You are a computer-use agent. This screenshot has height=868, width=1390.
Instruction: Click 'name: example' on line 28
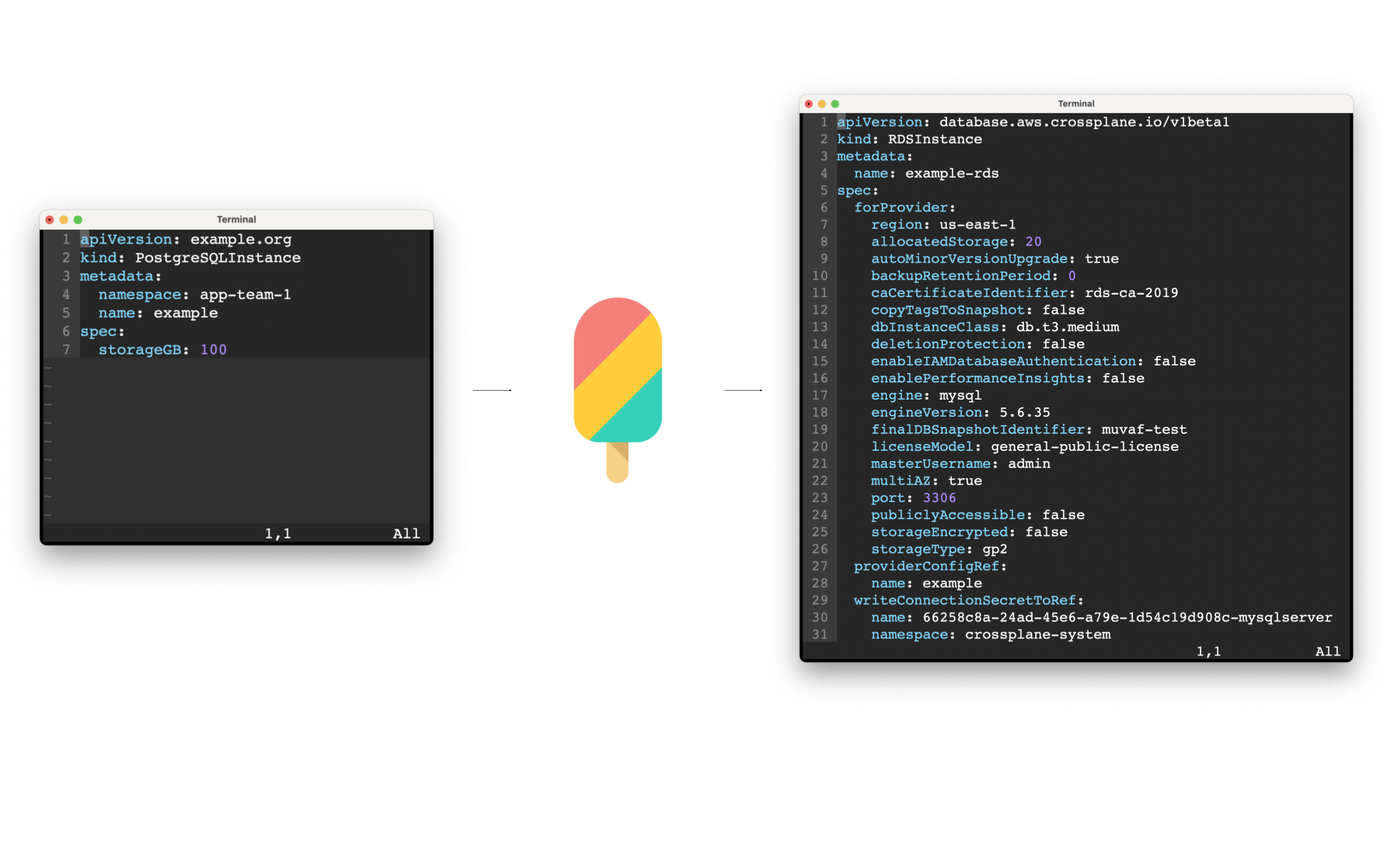coord(926,583)
